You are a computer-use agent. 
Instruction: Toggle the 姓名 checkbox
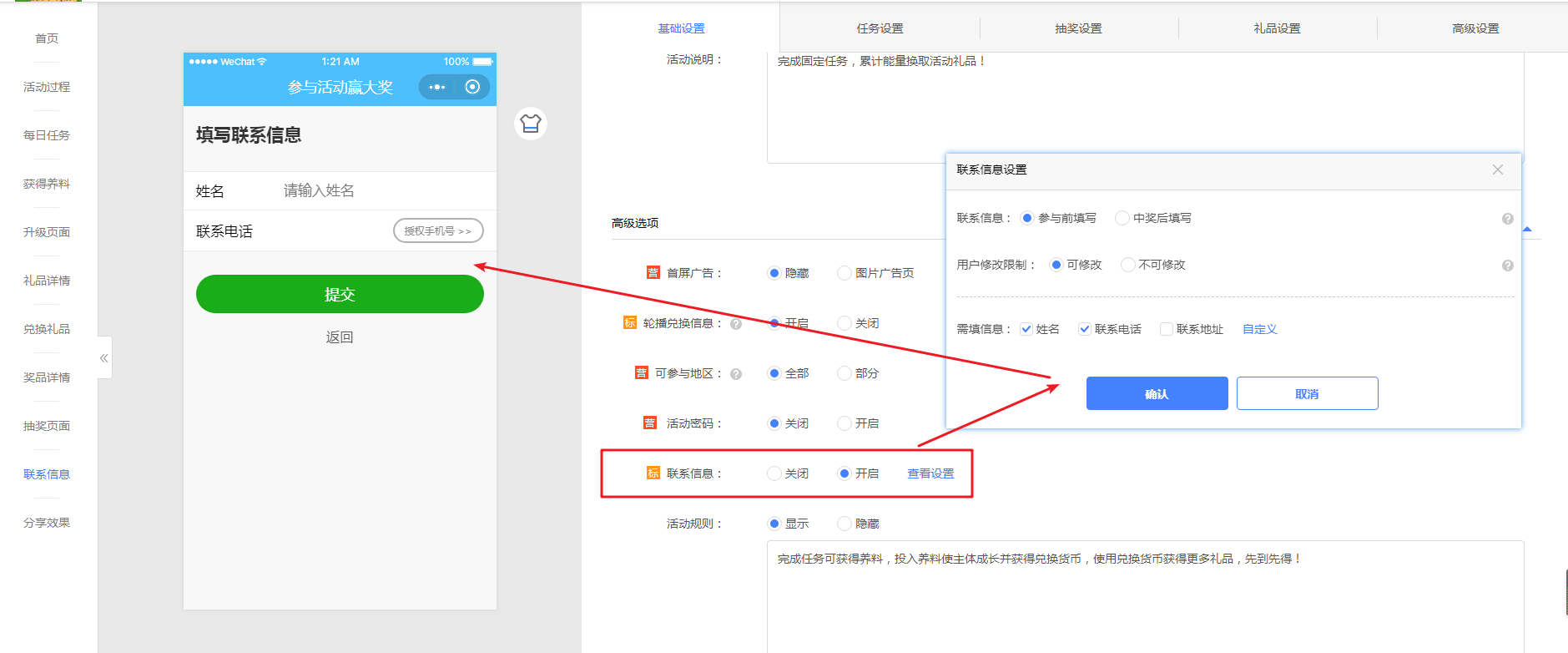[1026, 329]
